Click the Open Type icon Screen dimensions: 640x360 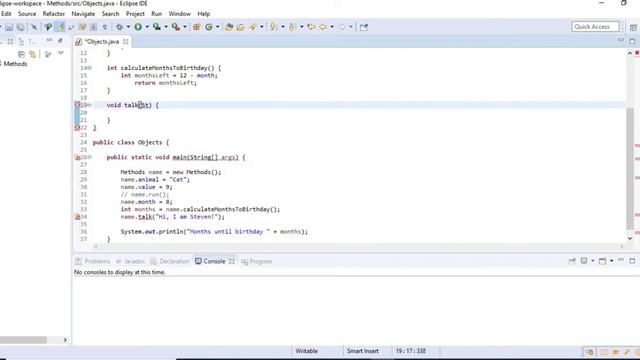point(229,27)
